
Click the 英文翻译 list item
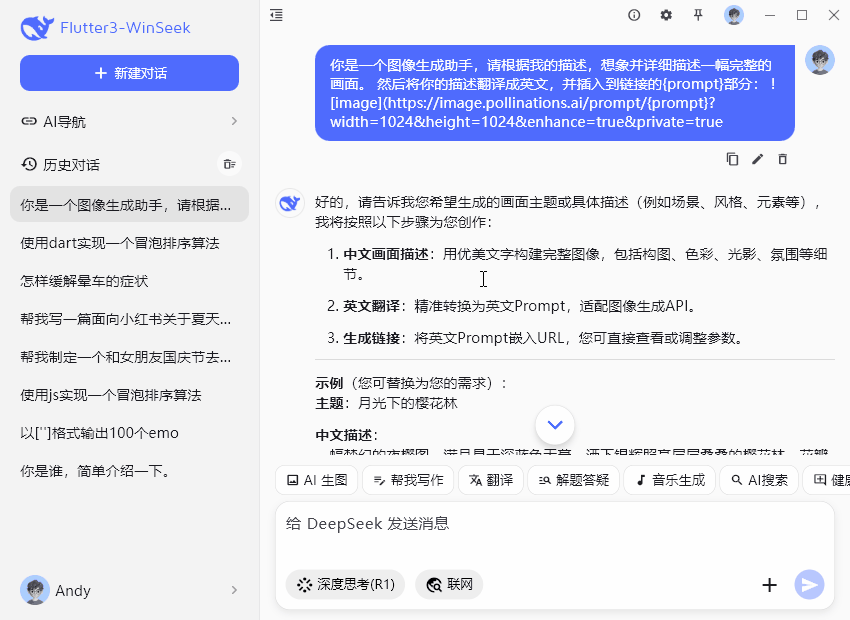(x=512, y=306)
